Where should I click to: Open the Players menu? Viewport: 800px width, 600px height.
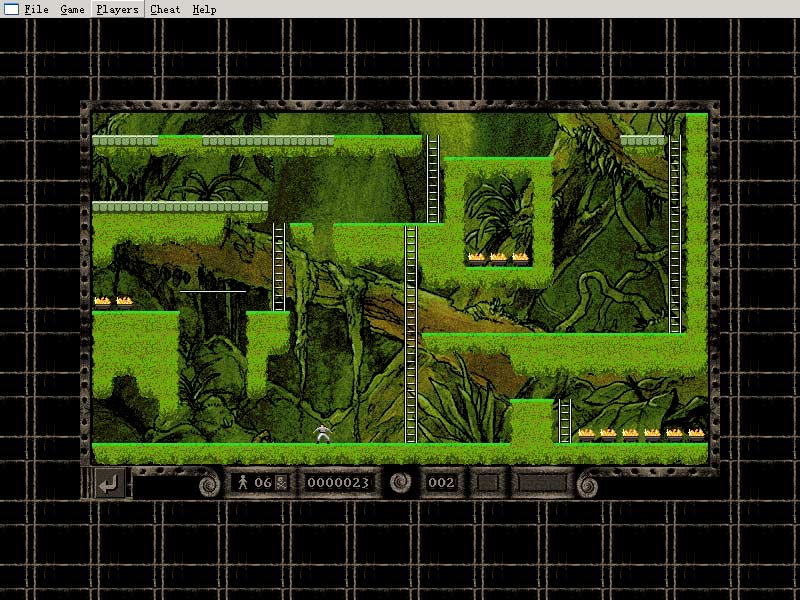(x=117, y=9)
